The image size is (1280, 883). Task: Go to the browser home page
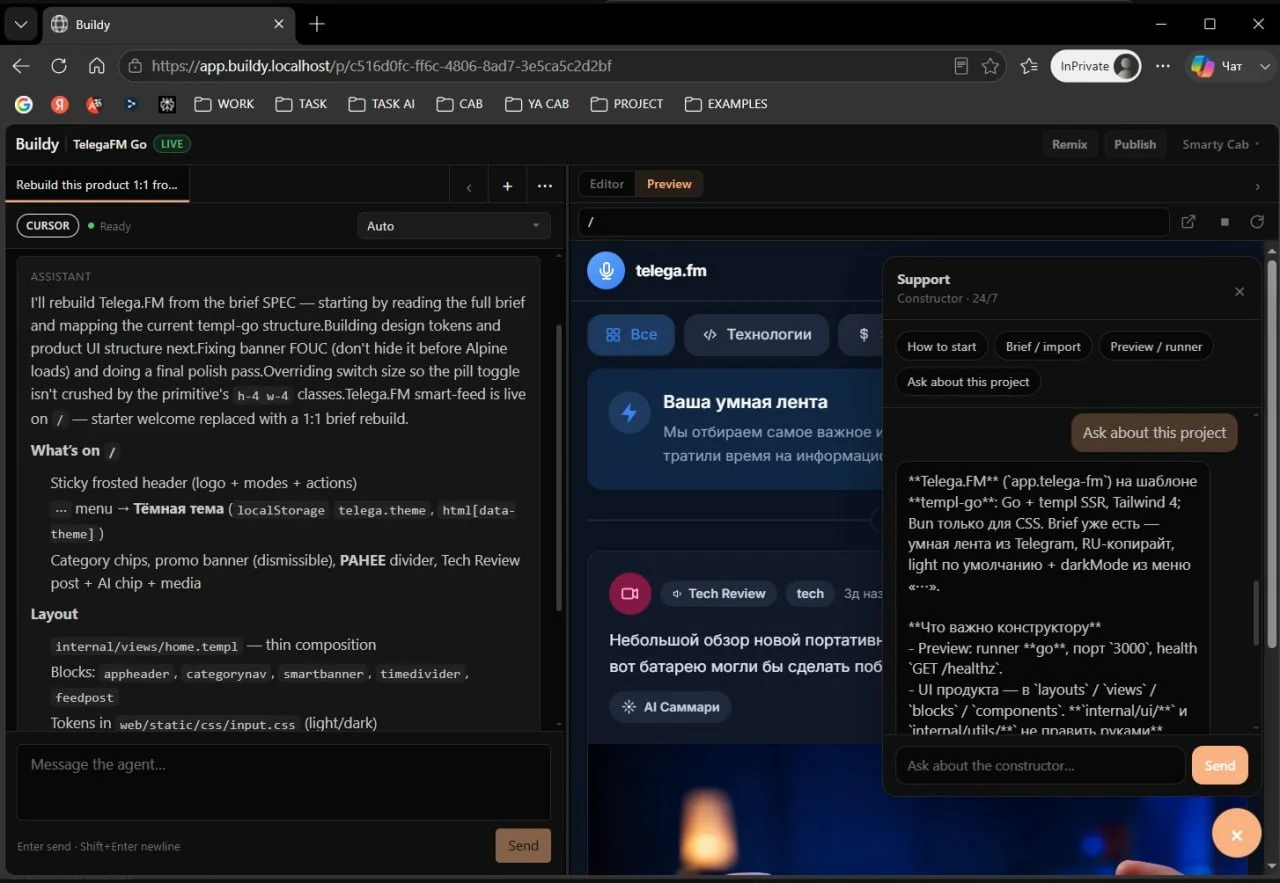(x=97, y=66)
